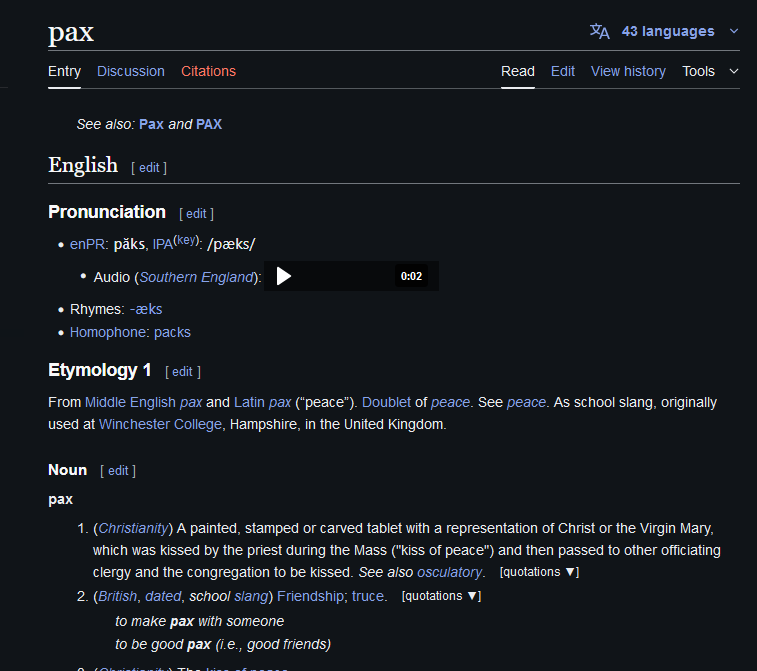757x671 pixels.
Task: Edit the Noun section
Action: point(118,471)
